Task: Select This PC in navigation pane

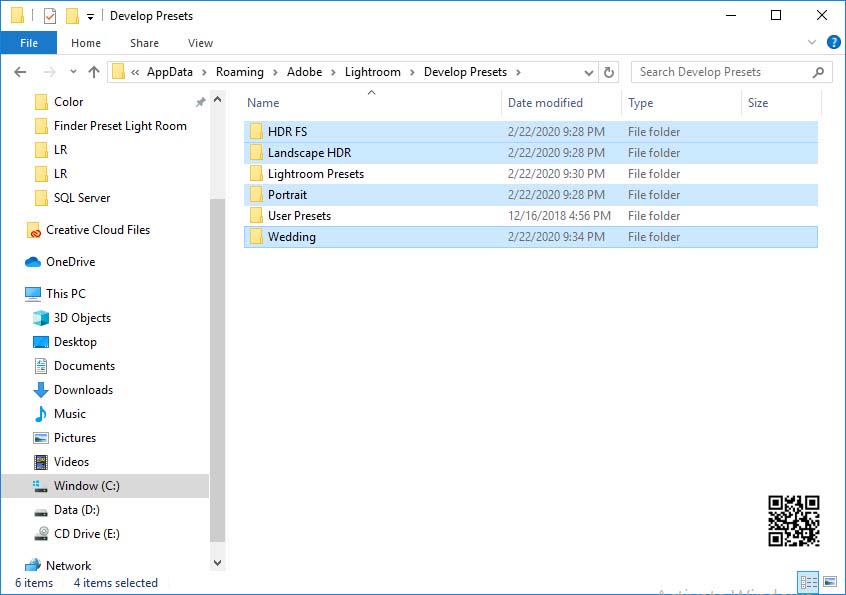Action: tap(65, 293)
